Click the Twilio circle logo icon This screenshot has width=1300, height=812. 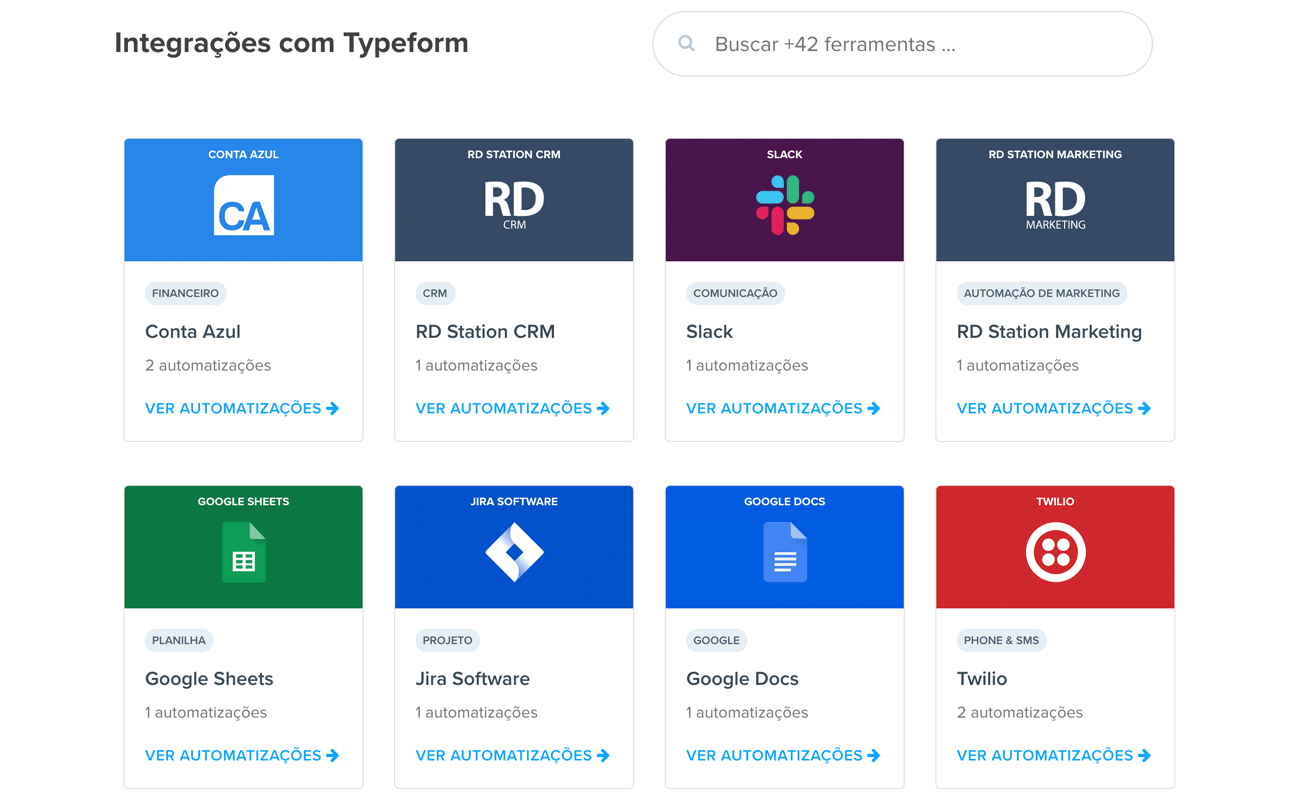pos(1055,552)
